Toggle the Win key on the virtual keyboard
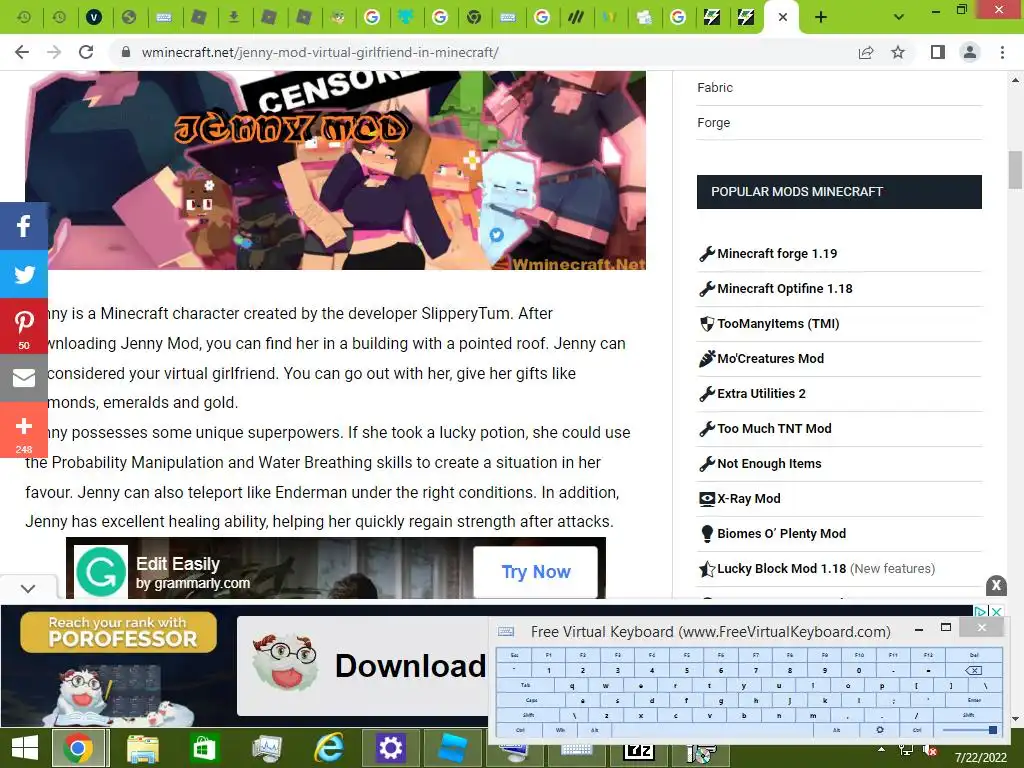This screenshot has width=1024, height=768. (560, 730)
